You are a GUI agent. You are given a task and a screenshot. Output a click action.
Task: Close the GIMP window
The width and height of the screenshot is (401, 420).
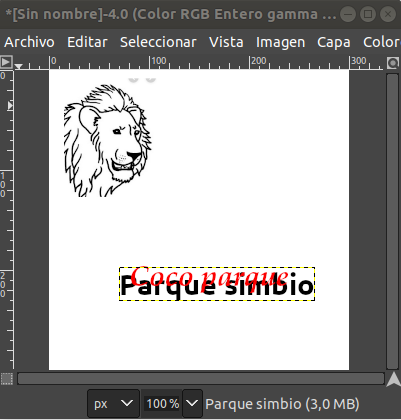pos(388,14)
